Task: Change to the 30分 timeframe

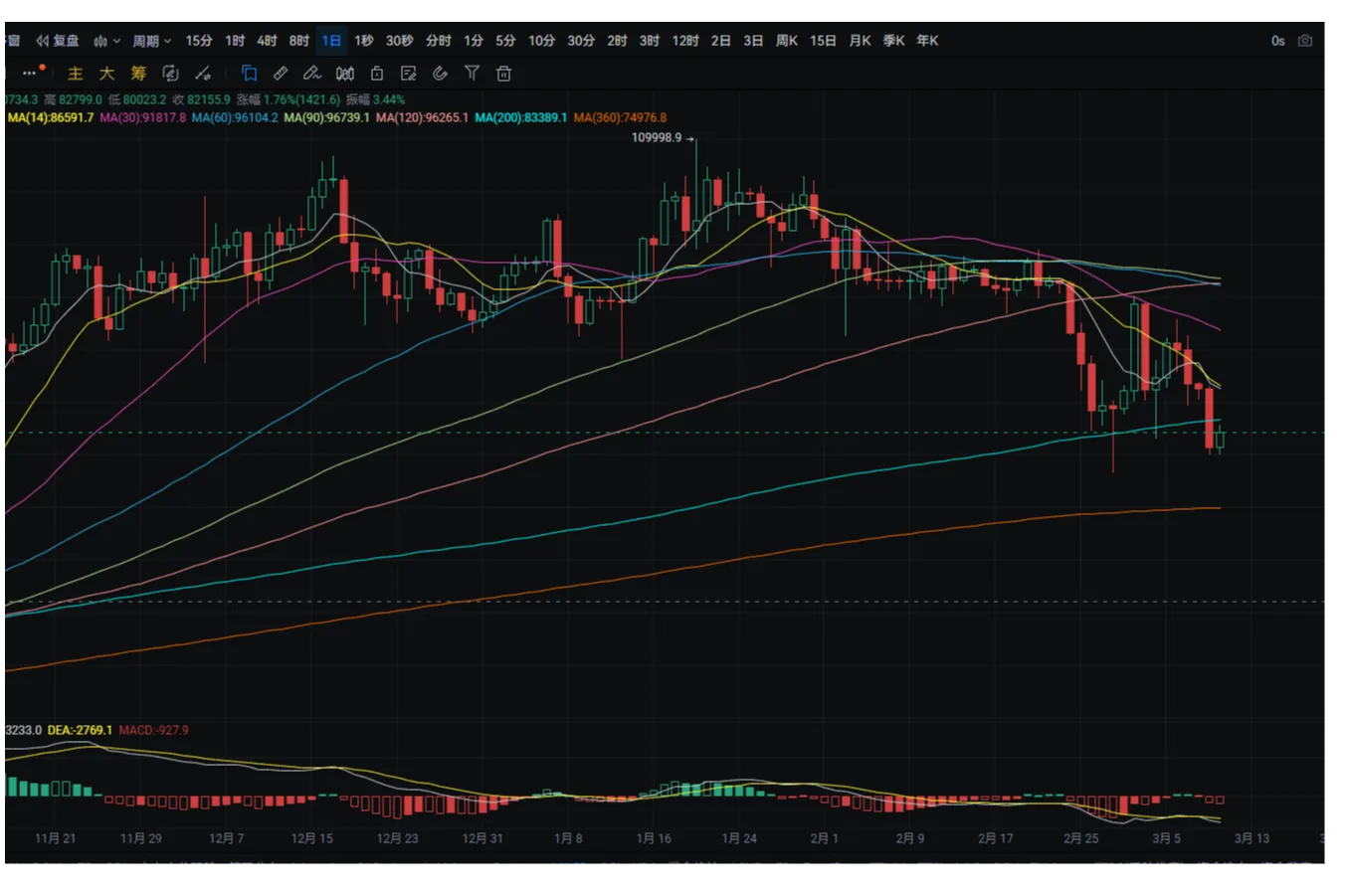Action: [581, 41]
